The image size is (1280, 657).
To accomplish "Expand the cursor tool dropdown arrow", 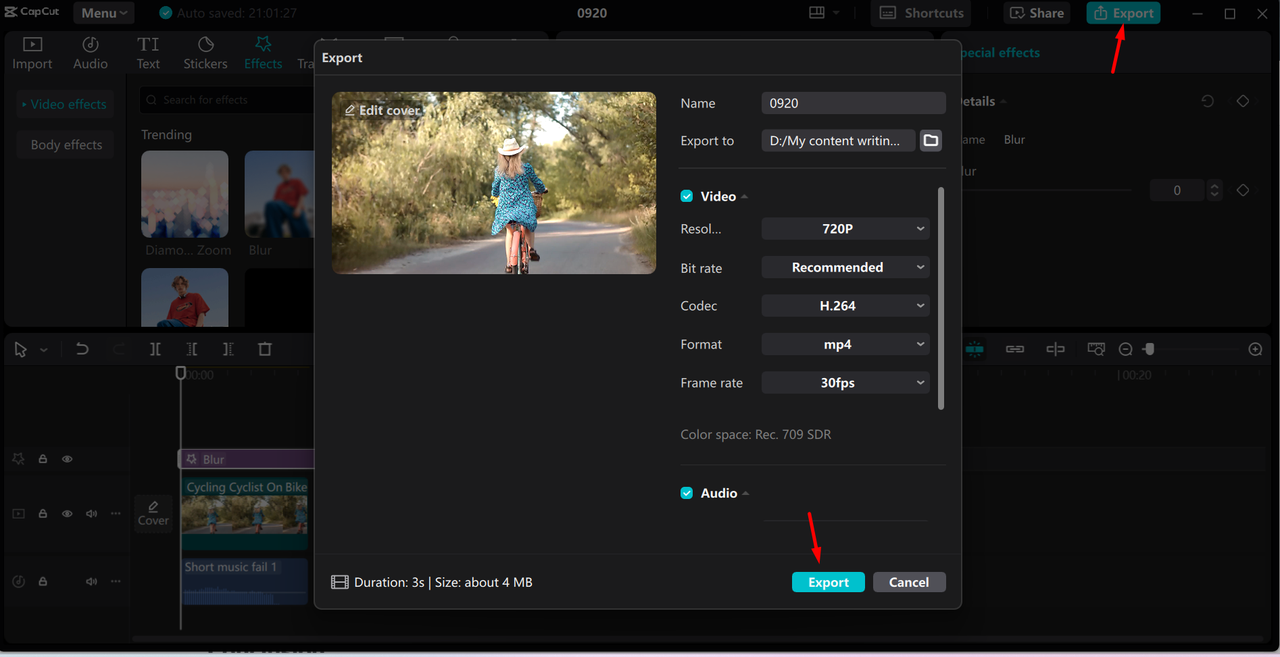I will pyautogui.click(x=44, y=350).
